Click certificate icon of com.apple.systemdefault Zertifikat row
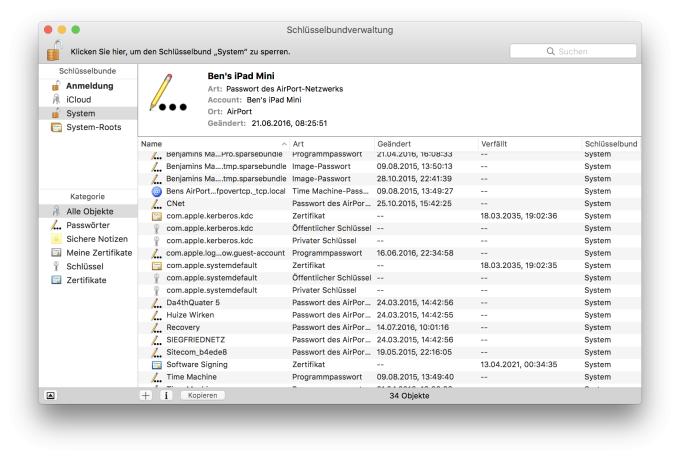The image size is (680, 459). pos(157,266)
